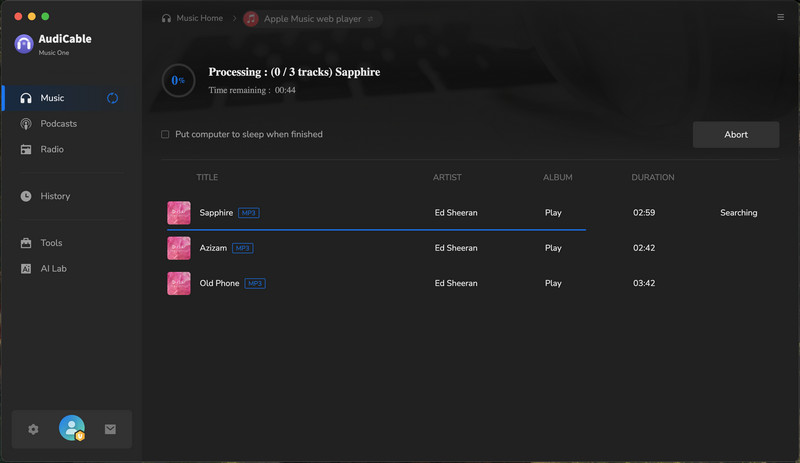Close the window with the red button

click(x=18, y=16)
